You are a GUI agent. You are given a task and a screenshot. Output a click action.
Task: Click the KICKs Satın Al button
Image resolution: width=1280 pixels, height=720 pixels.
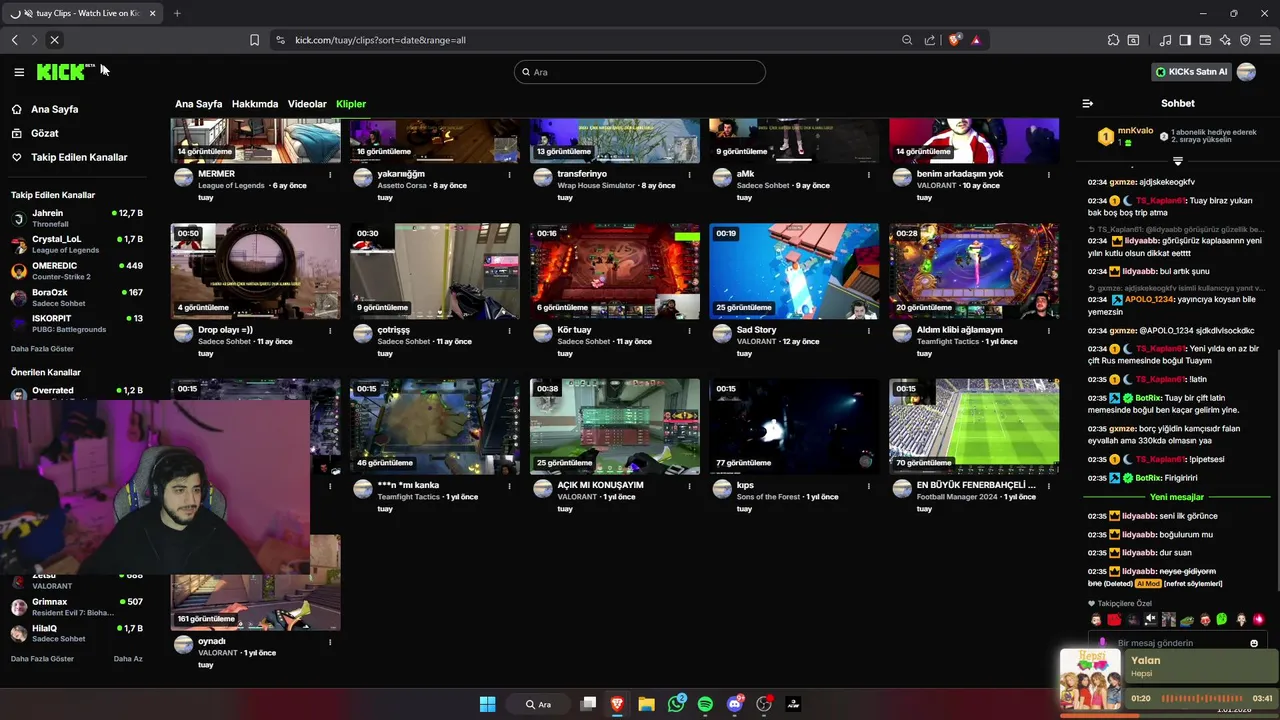coord(1191,72)
